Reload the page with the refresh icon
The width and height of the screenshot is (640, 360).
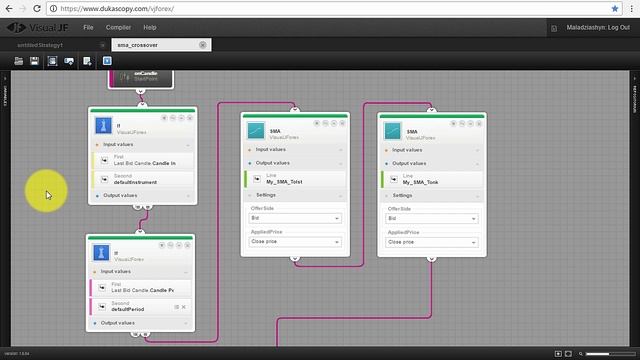click(x=37, y=8)
